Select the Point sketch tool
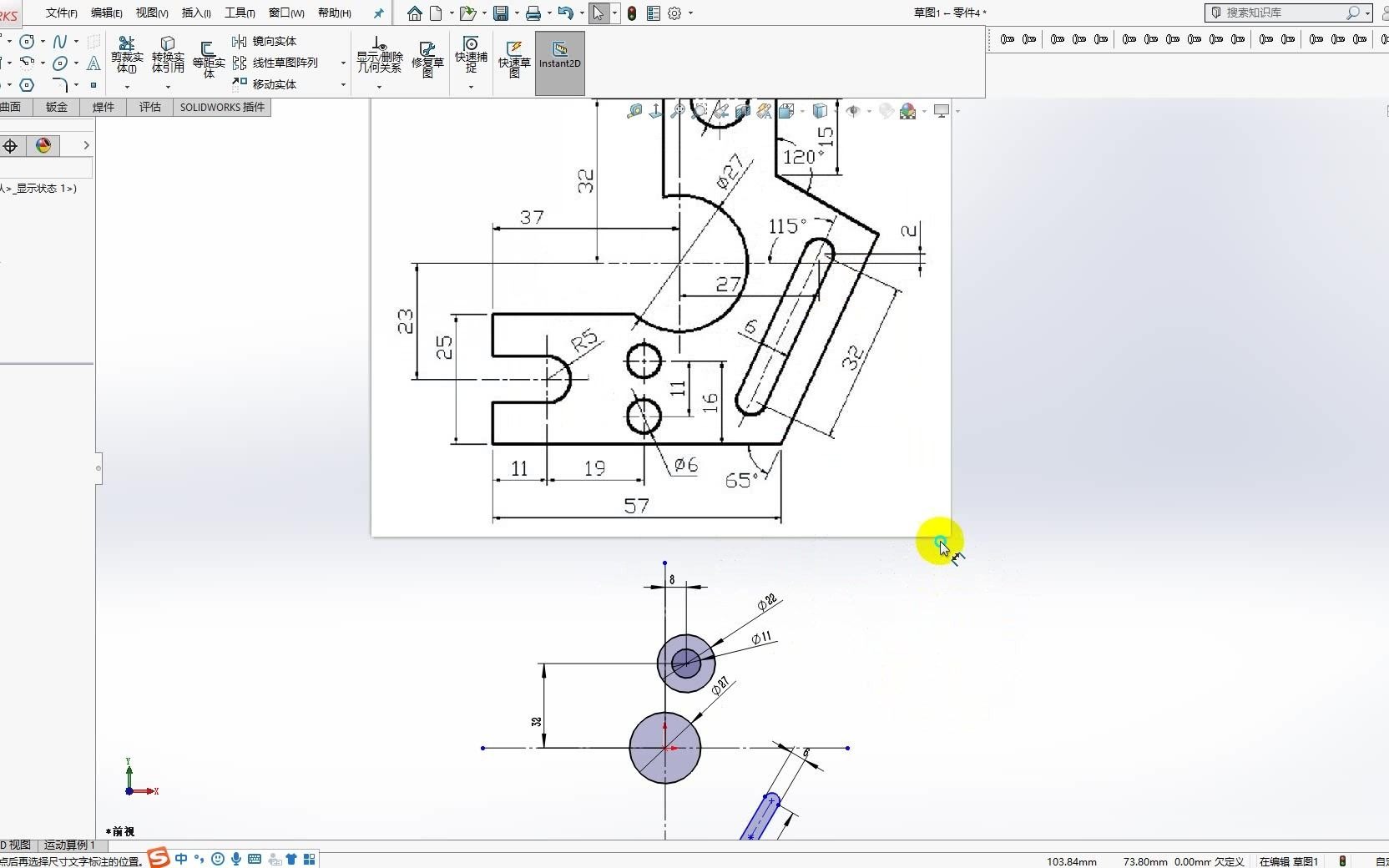Screen dimensions: 1389x868 (x=93, y=84)
